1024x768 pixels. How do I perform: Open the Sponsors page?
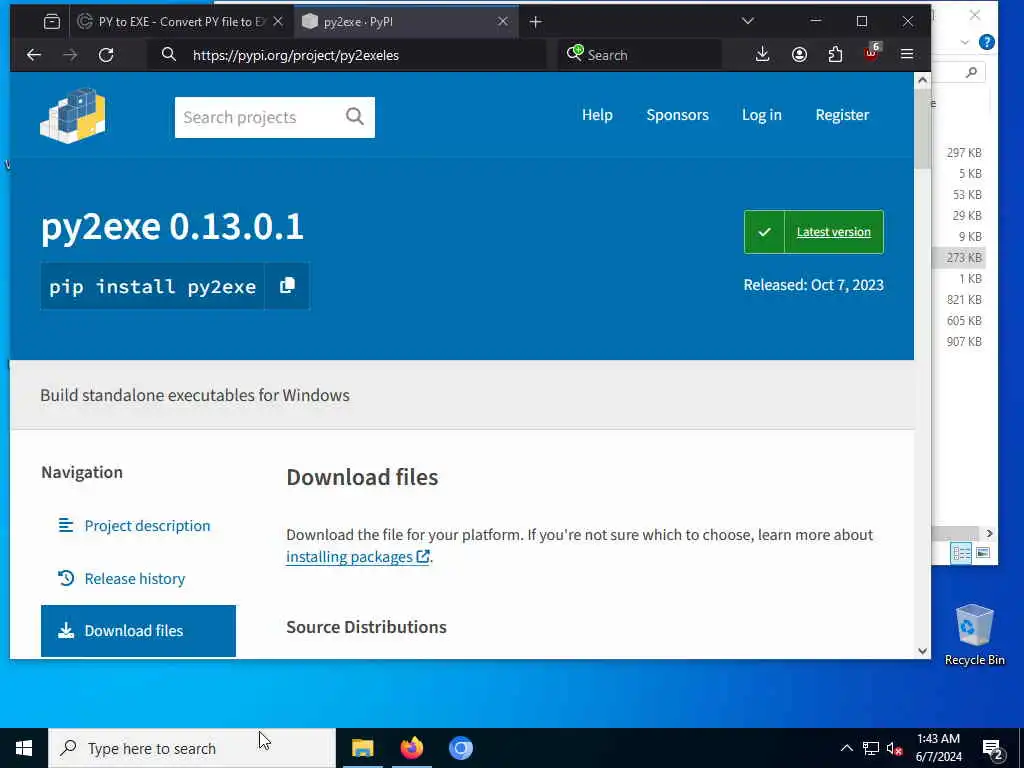[677, 115]
